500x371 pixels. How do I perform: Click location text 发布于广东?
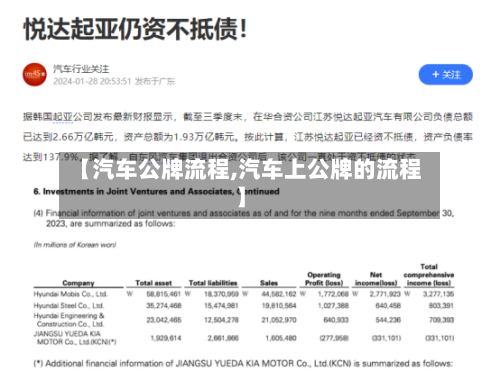155,81
